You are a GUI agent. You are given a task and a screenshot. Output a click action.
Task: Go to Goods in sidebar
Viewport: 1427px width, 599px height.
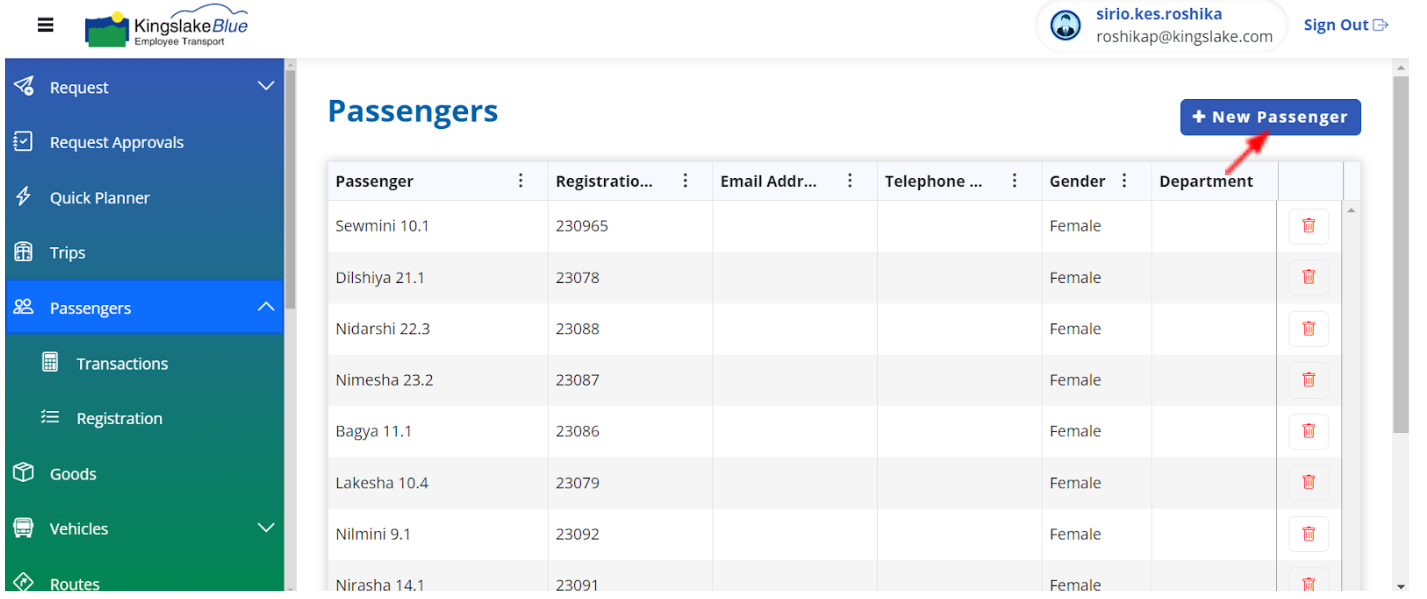click(x=145, y=473)
